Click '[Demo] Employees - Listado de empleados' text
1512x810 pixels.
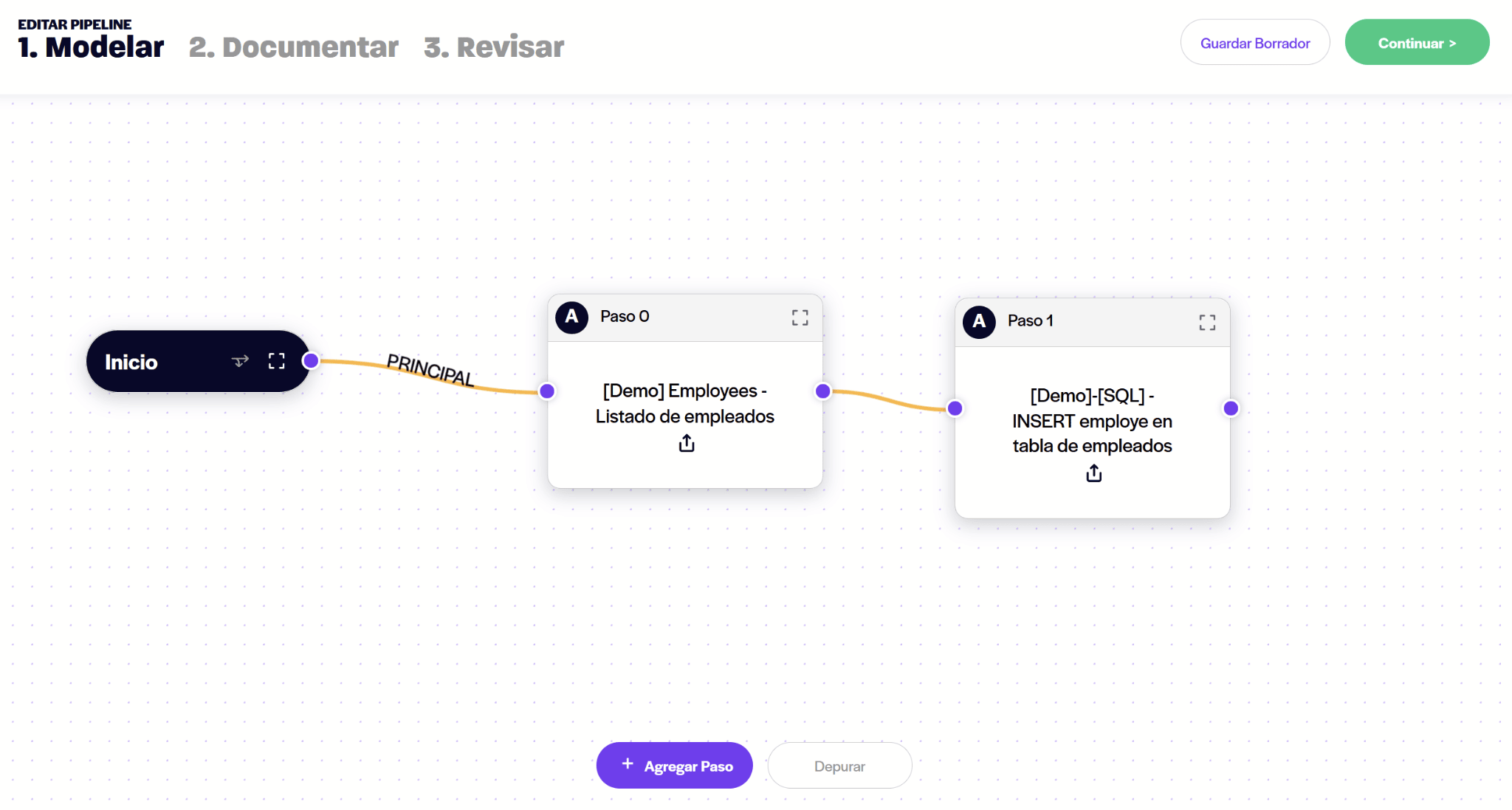[685, 403]
